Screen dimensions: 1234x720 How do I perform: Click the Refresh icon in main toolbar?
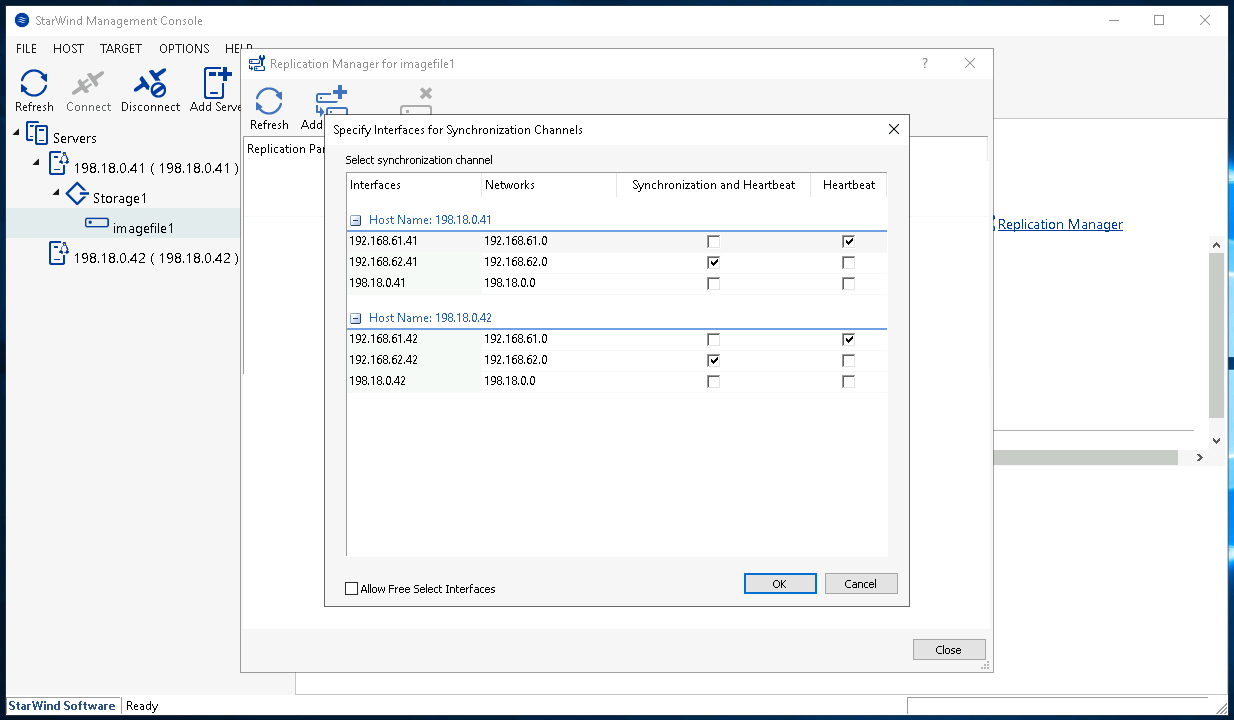(x=34, y=84)
